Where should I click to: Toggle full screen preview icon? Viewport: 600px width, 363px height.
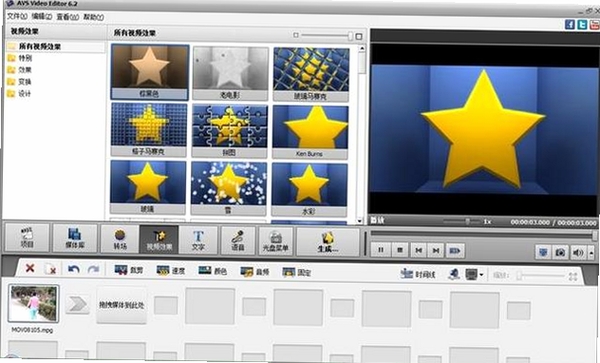pos(543,252)
